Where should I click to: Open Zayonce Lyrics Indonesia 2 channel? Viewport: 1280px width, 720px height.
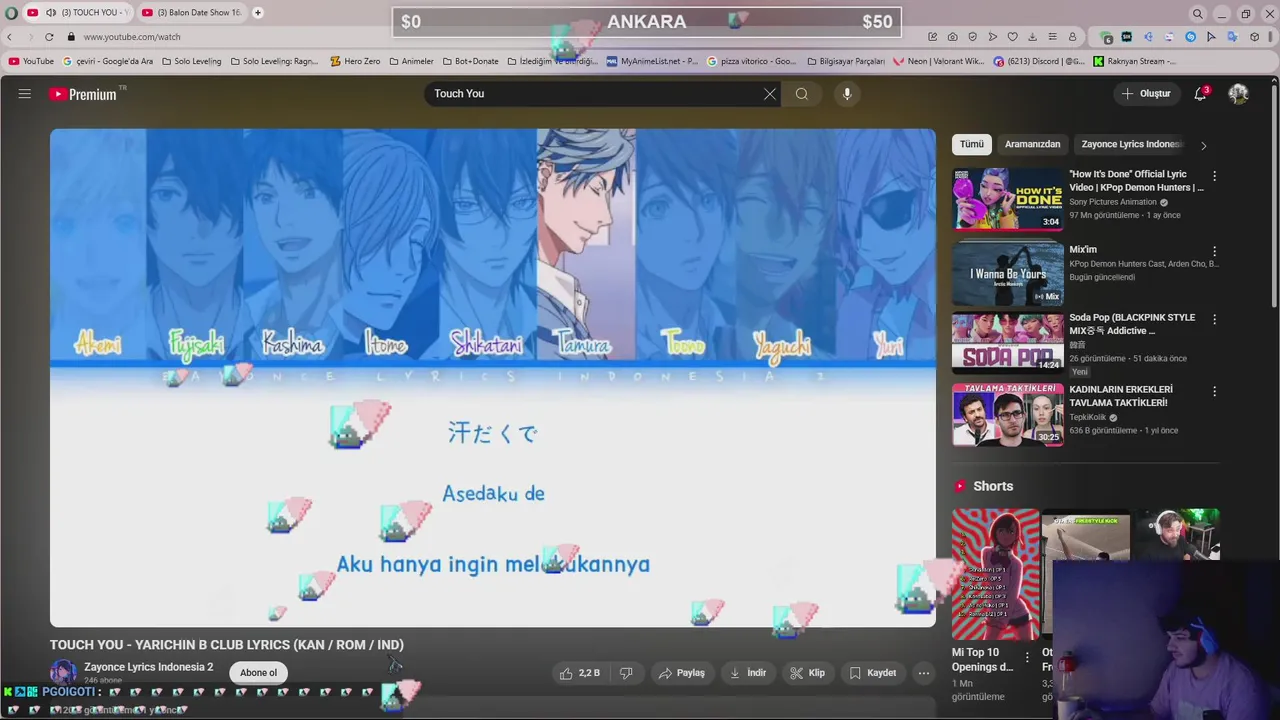coord(149,667)
